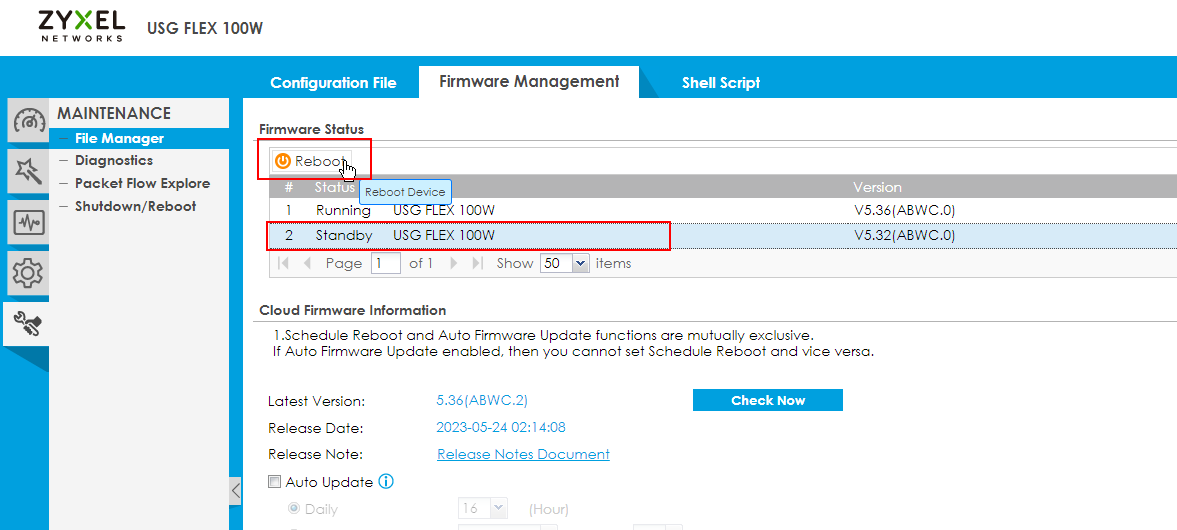
Task: Select the Daily radio button
Action: 294,509
